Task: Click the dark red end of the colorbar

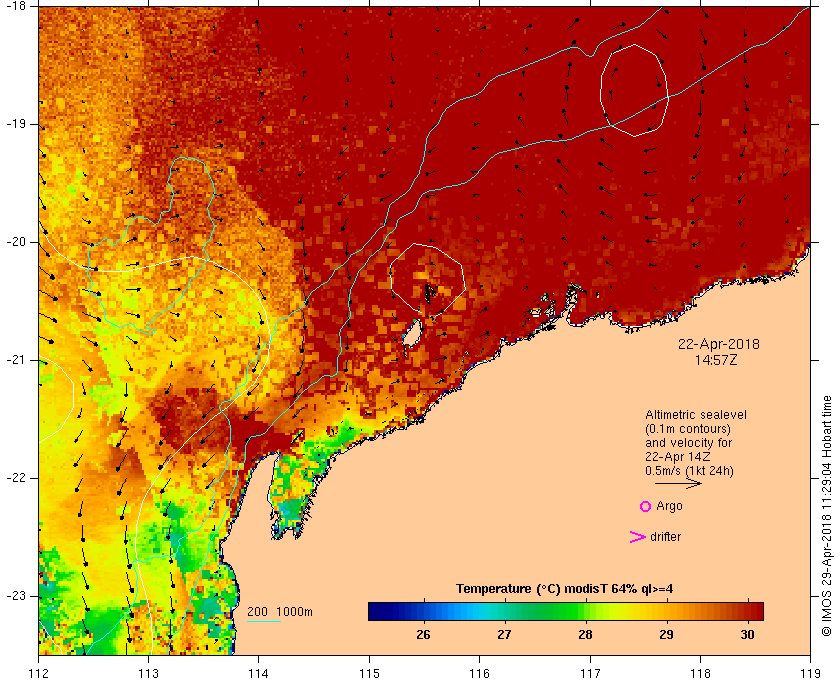Action: (x=754, y=611)
